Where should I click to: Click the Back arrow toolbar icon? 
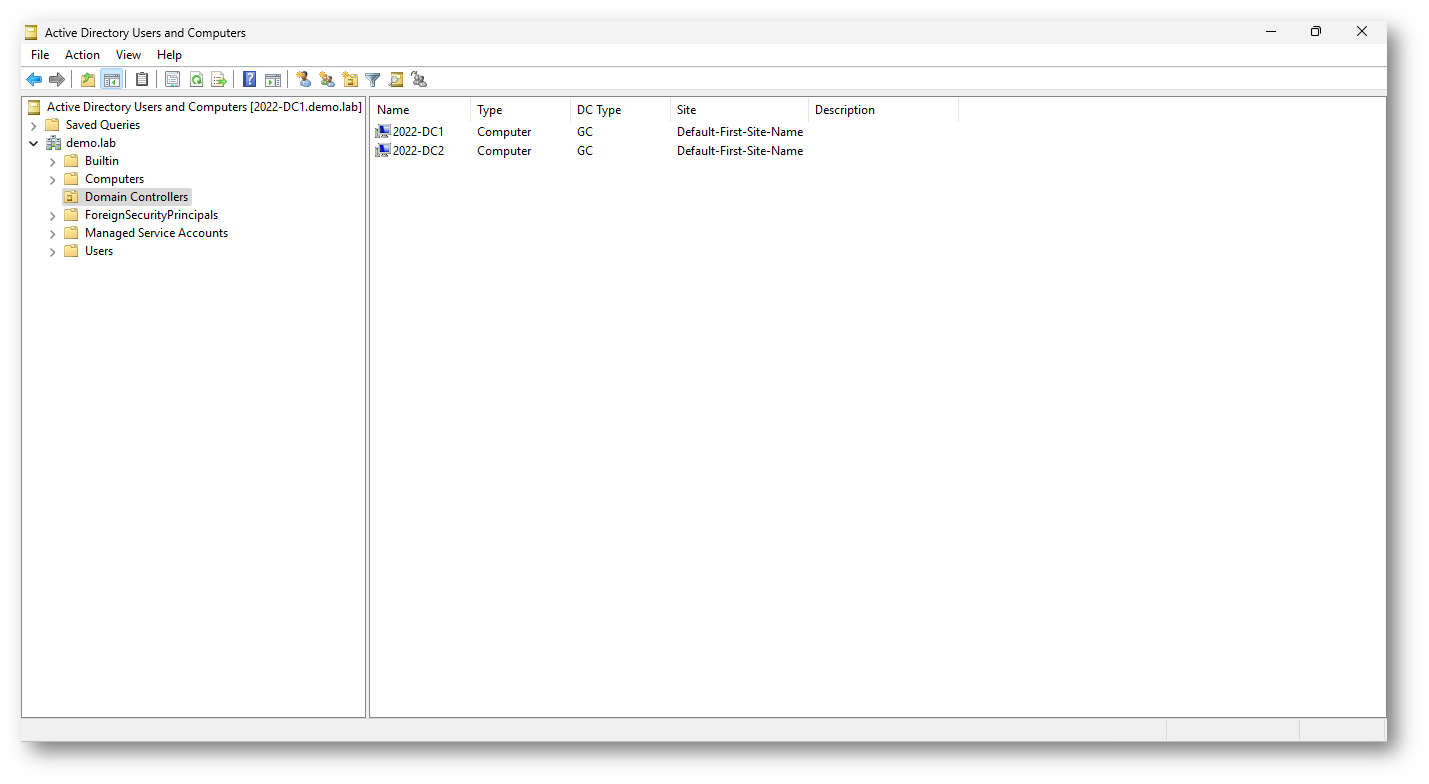pos(34,80)
